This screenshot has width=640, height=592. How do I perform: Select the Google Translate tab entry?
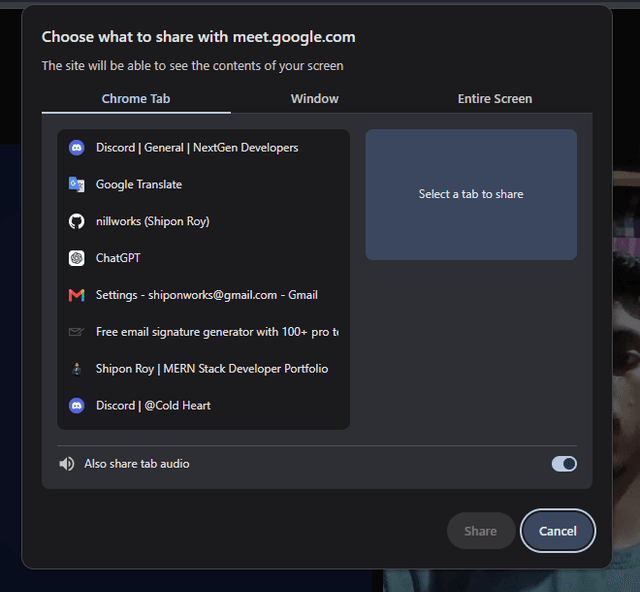point(203,185)
